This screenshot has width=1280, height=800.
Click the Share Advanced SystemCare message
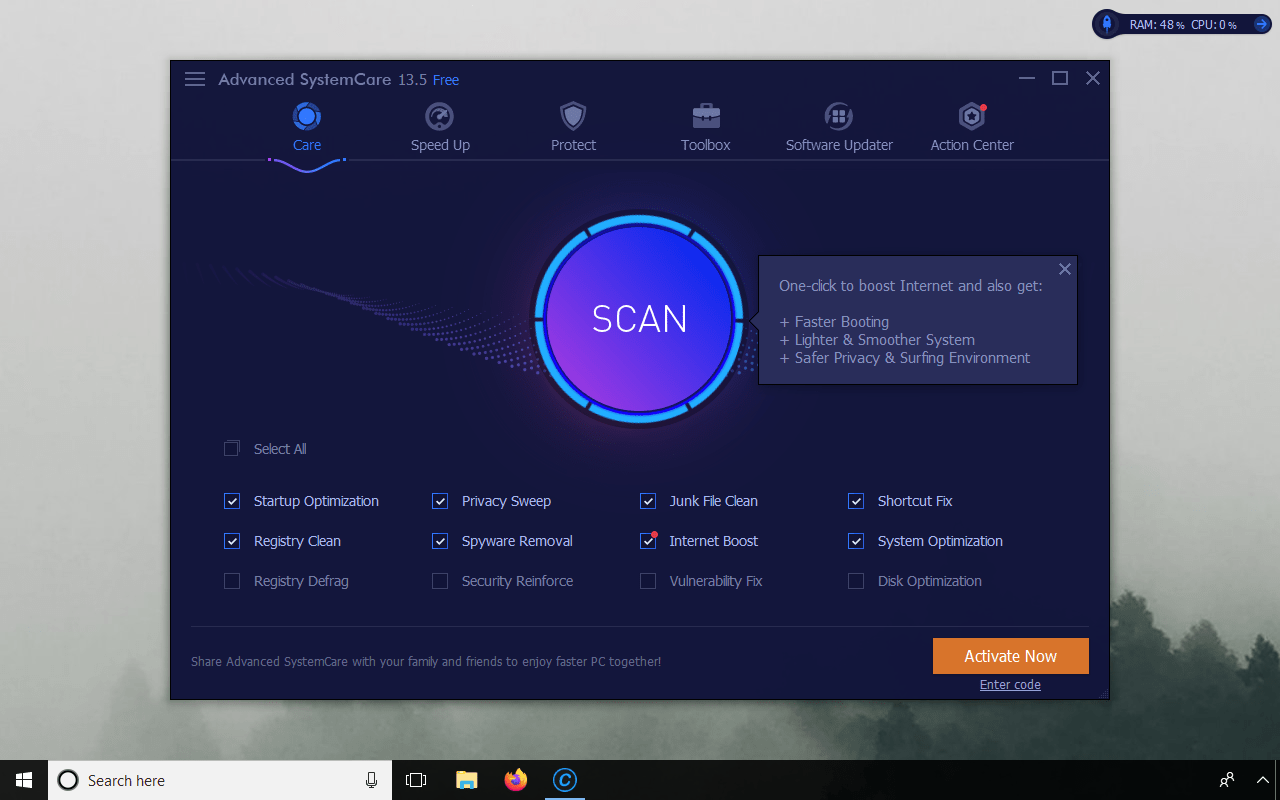pos(426,661)
